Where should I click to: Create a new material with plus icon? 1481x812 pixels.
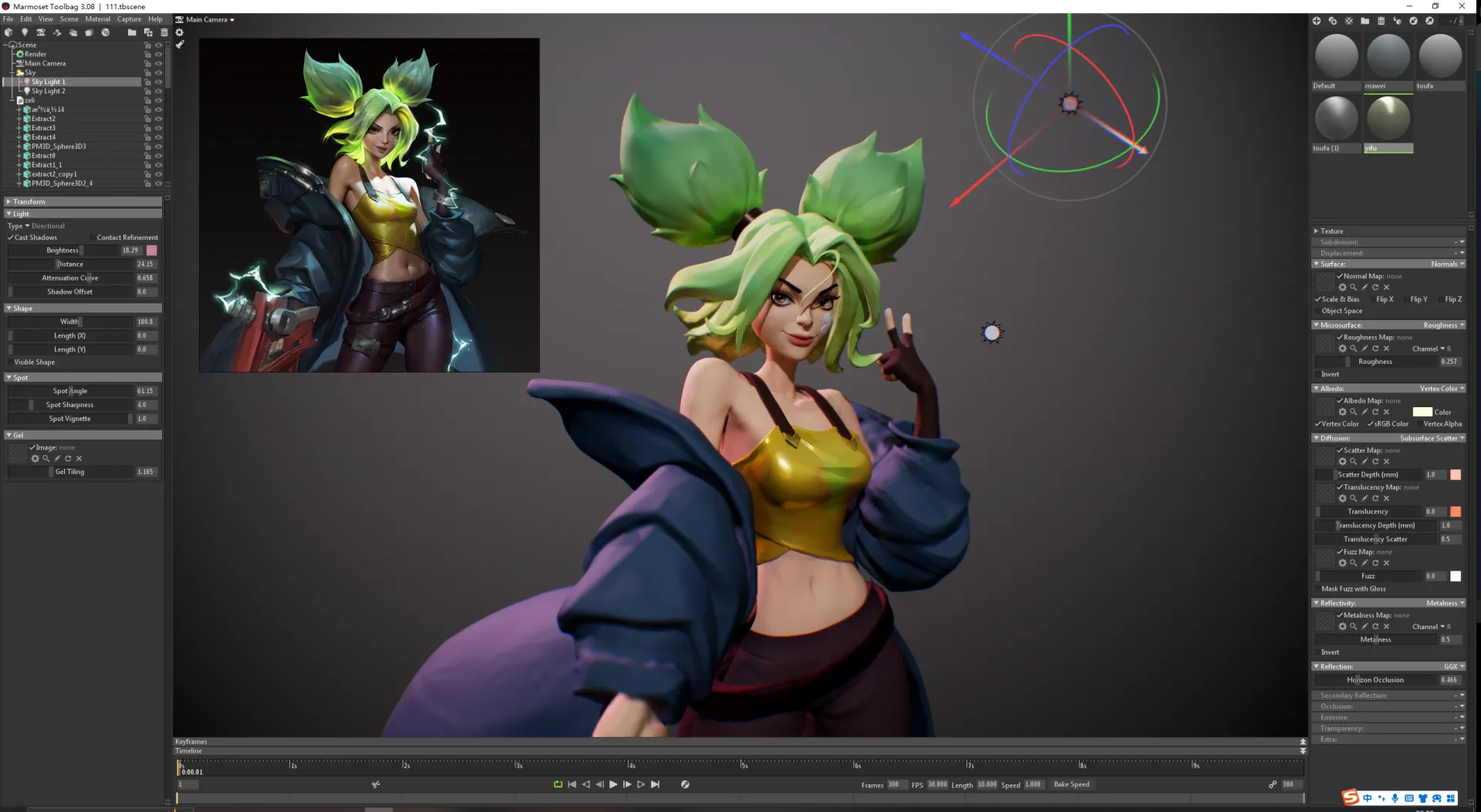(1316, 21)
